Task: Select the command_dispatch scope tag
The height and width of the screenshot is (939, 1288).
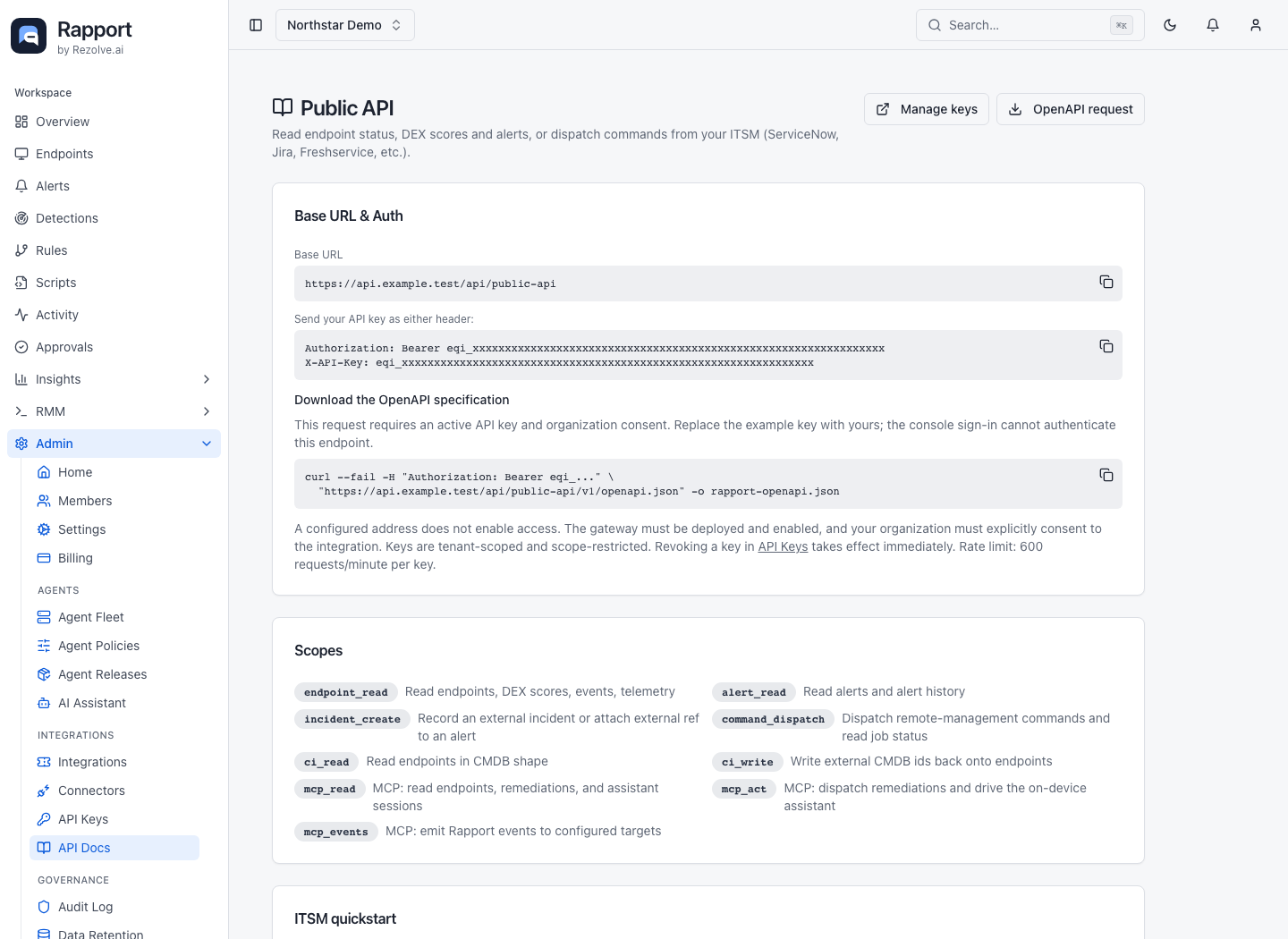Action: point(773,719)
